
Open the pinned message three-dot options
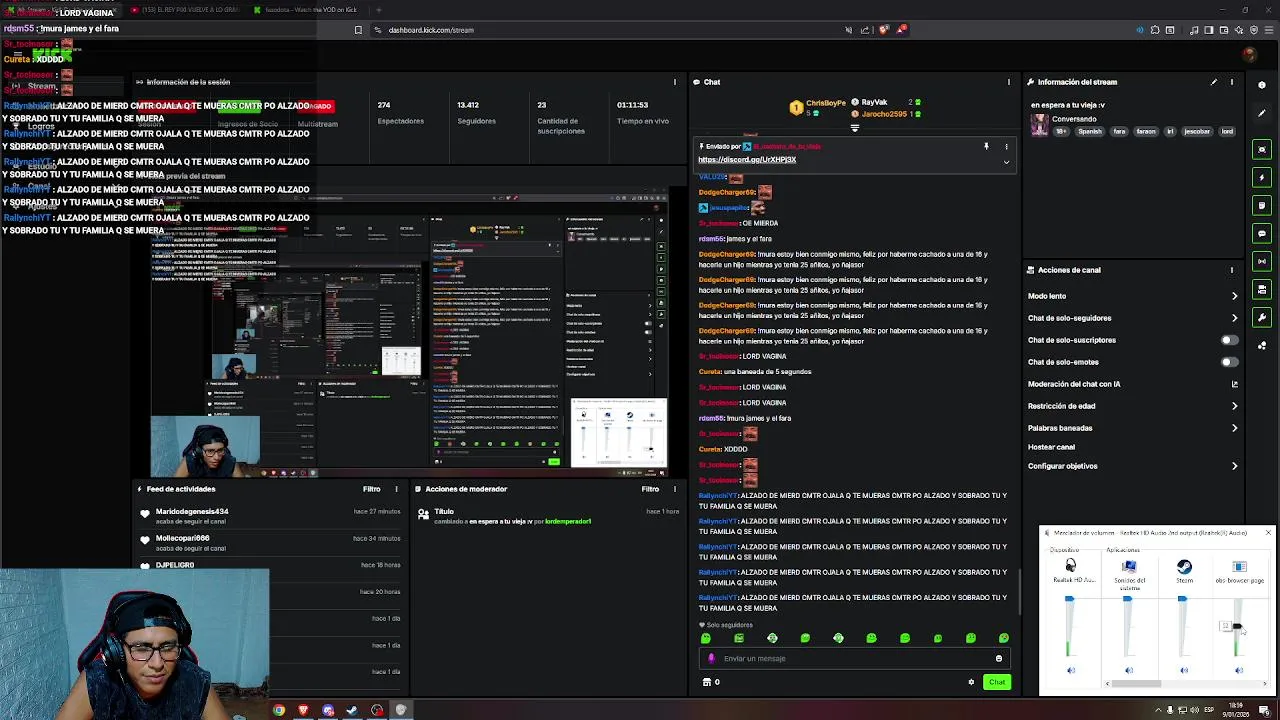pyautogui.click(x=1006, y=147)
